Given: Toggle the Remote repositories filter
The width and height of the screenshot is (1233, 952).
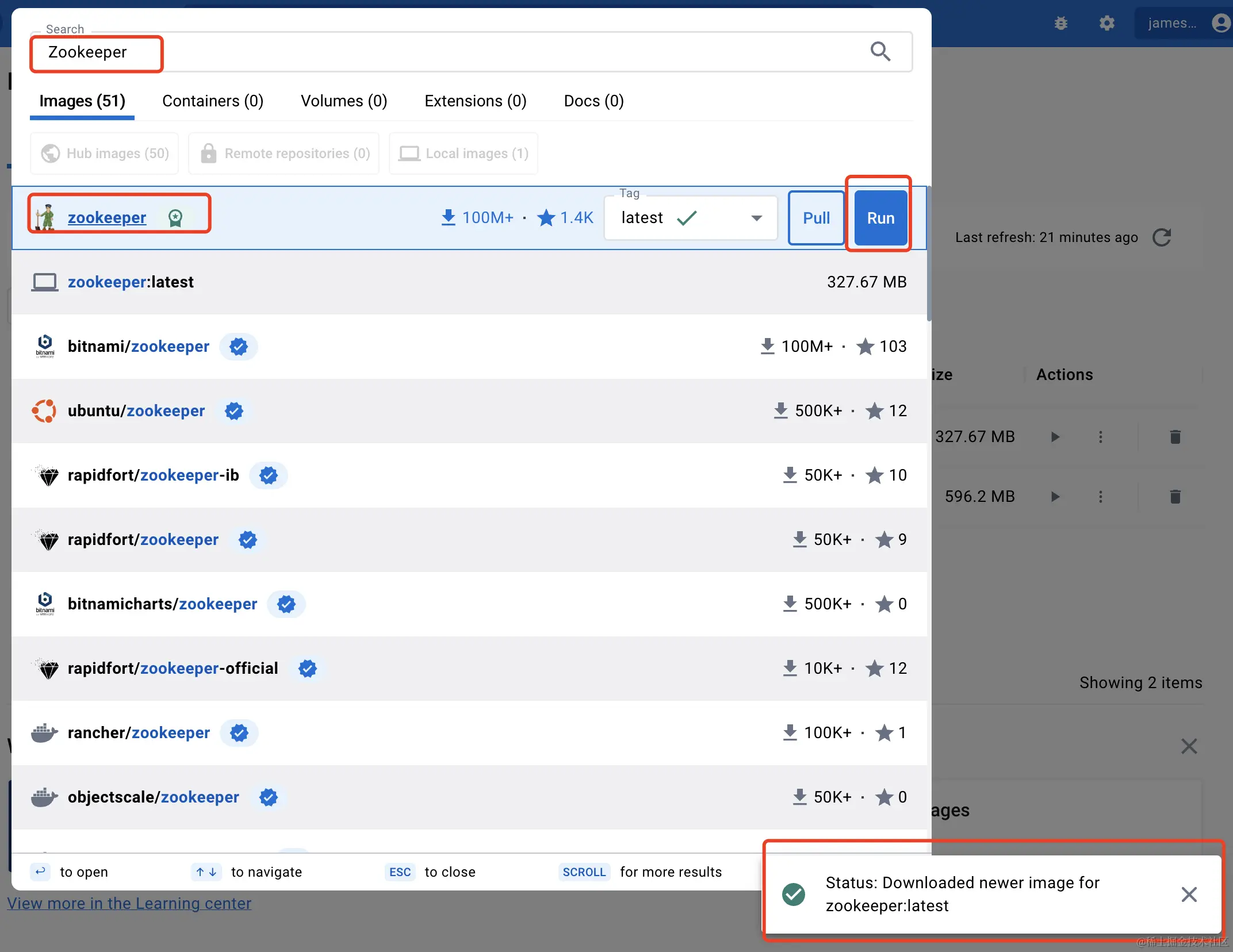Looking at the screenshot, I should [284, 153].
